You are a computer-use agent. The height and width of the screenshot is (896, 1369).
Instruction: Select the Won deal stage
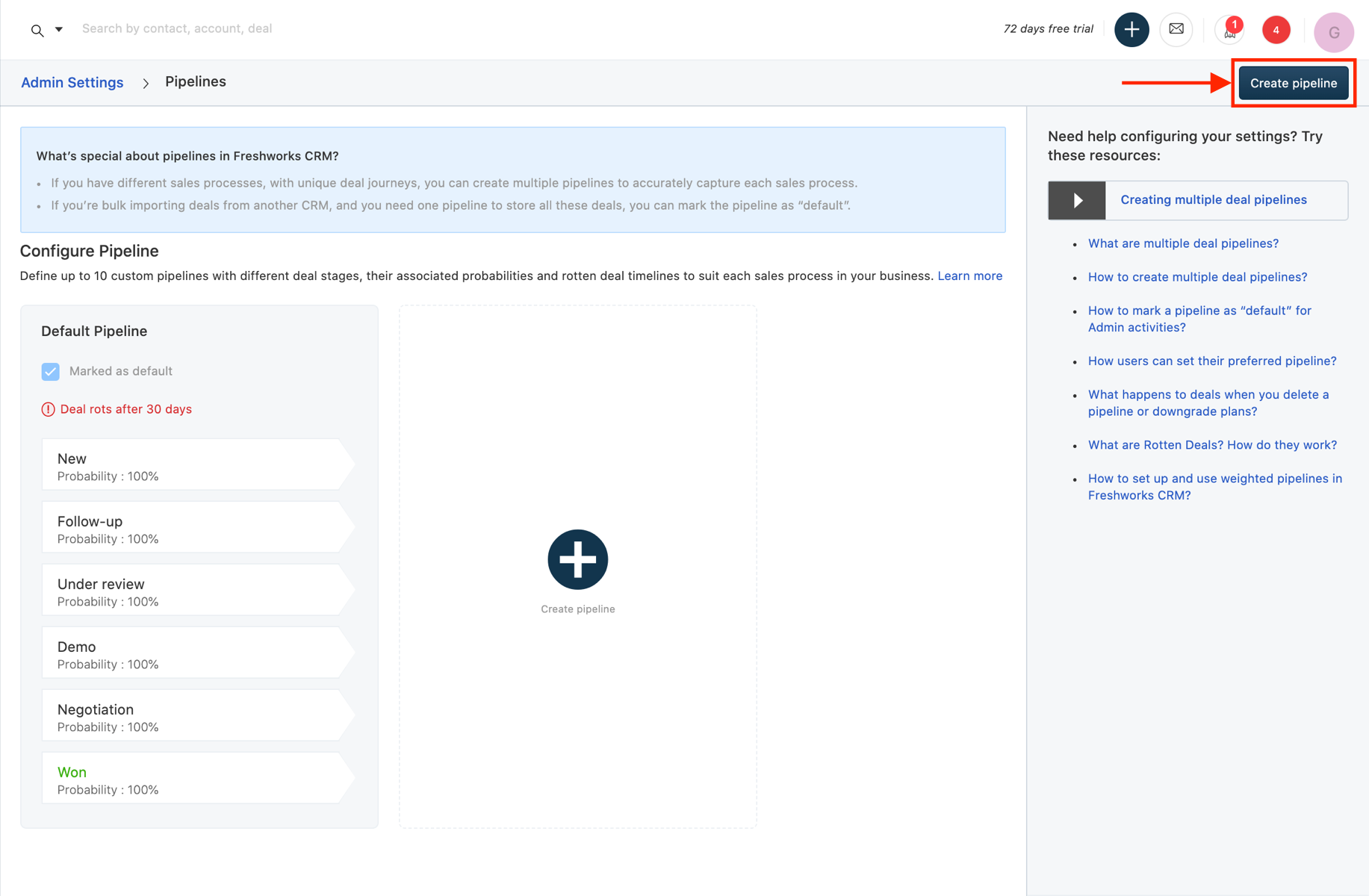pos(198,778)
